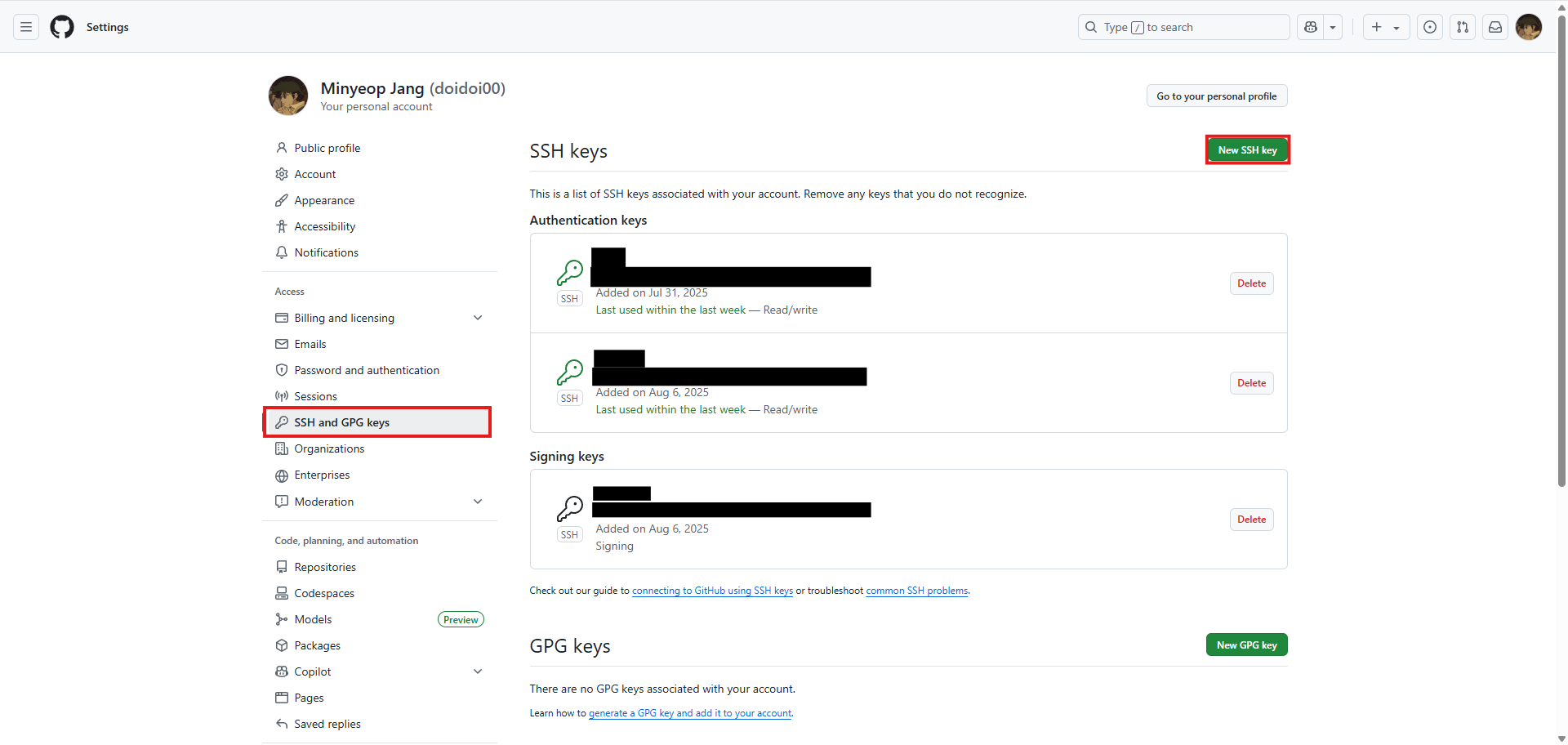Expand the Moderation section
Screen dimensions: 1568x745
(x=478, y=502)
